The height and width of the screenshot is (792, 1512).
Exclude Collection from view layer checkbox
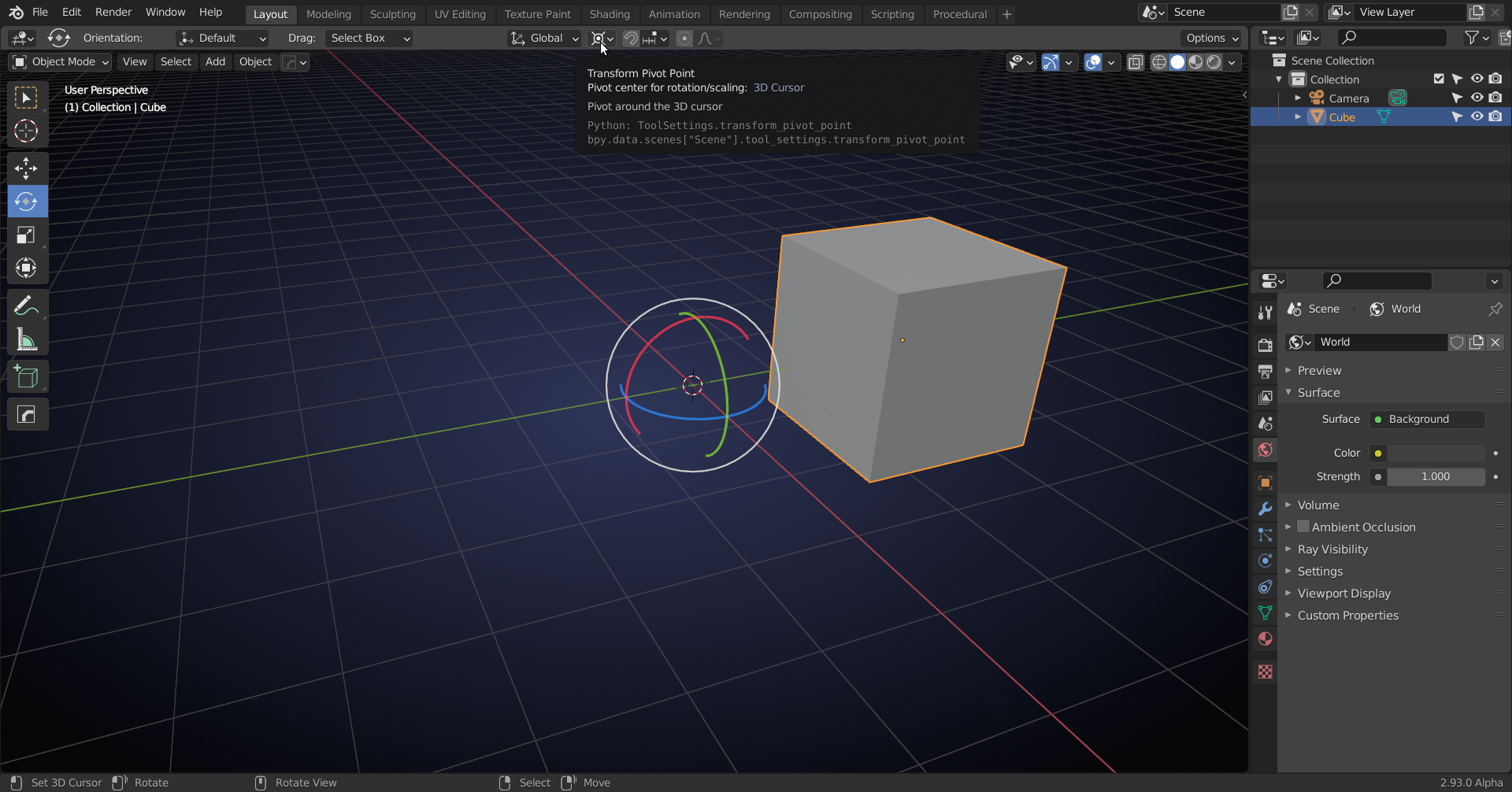1439,79
